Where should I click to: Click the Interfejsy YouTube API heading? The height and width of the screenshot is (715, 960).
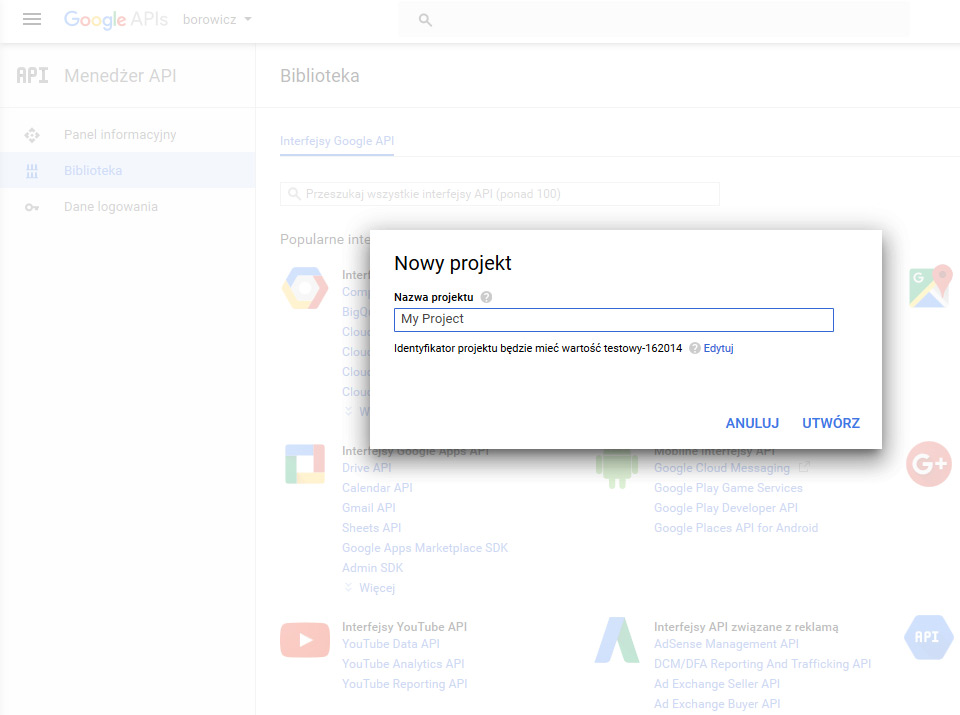pos(404,627)
